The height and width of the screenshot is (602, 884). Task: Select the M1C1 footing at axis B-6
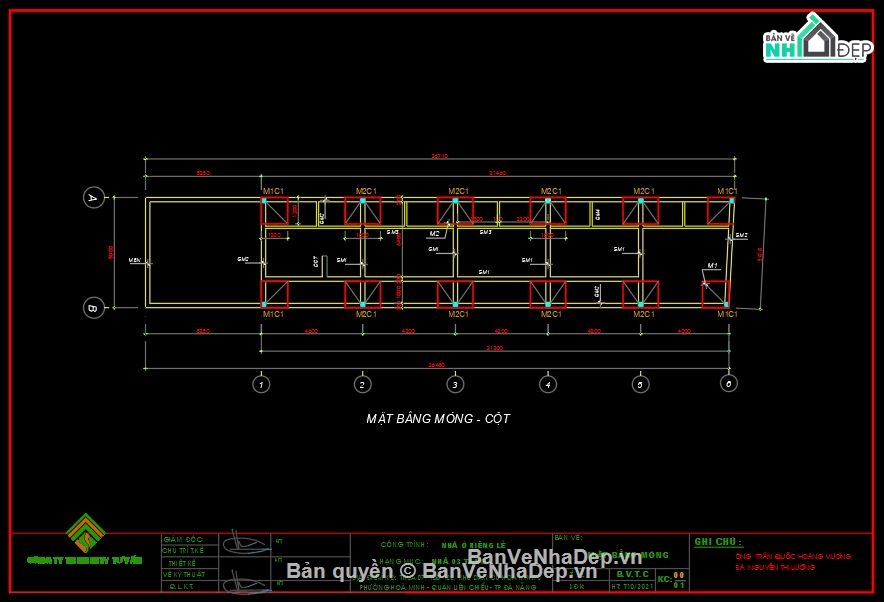tap(714, 294)
